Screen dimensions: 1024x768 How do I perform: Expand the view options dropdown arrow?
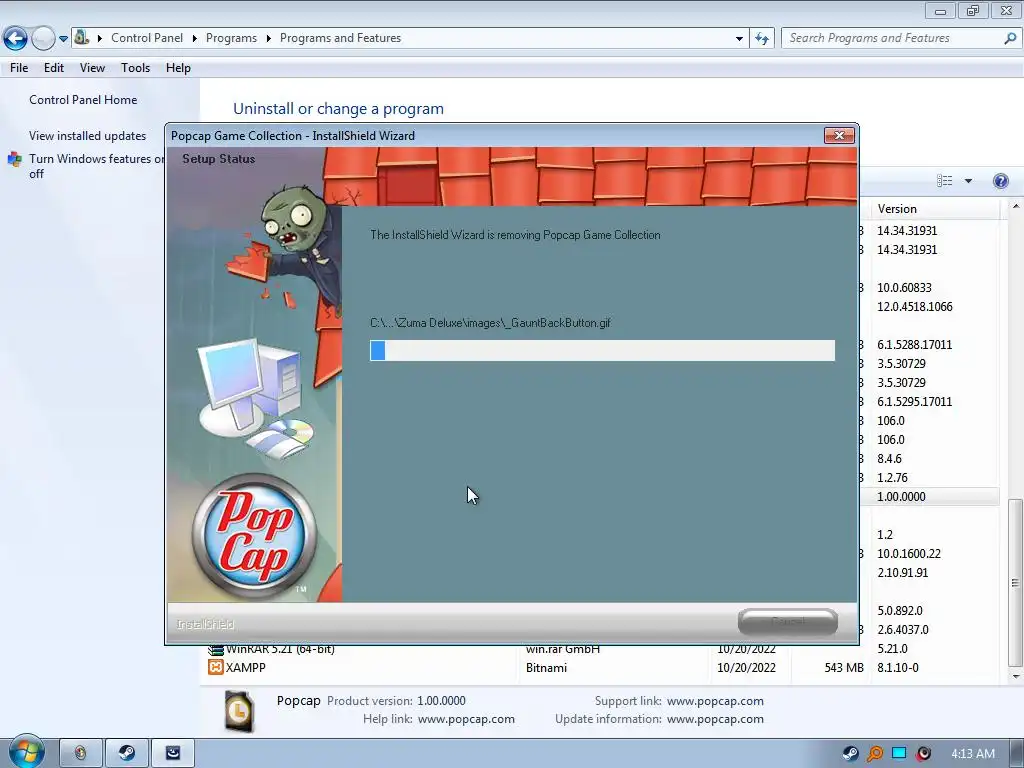coord(968,181)
